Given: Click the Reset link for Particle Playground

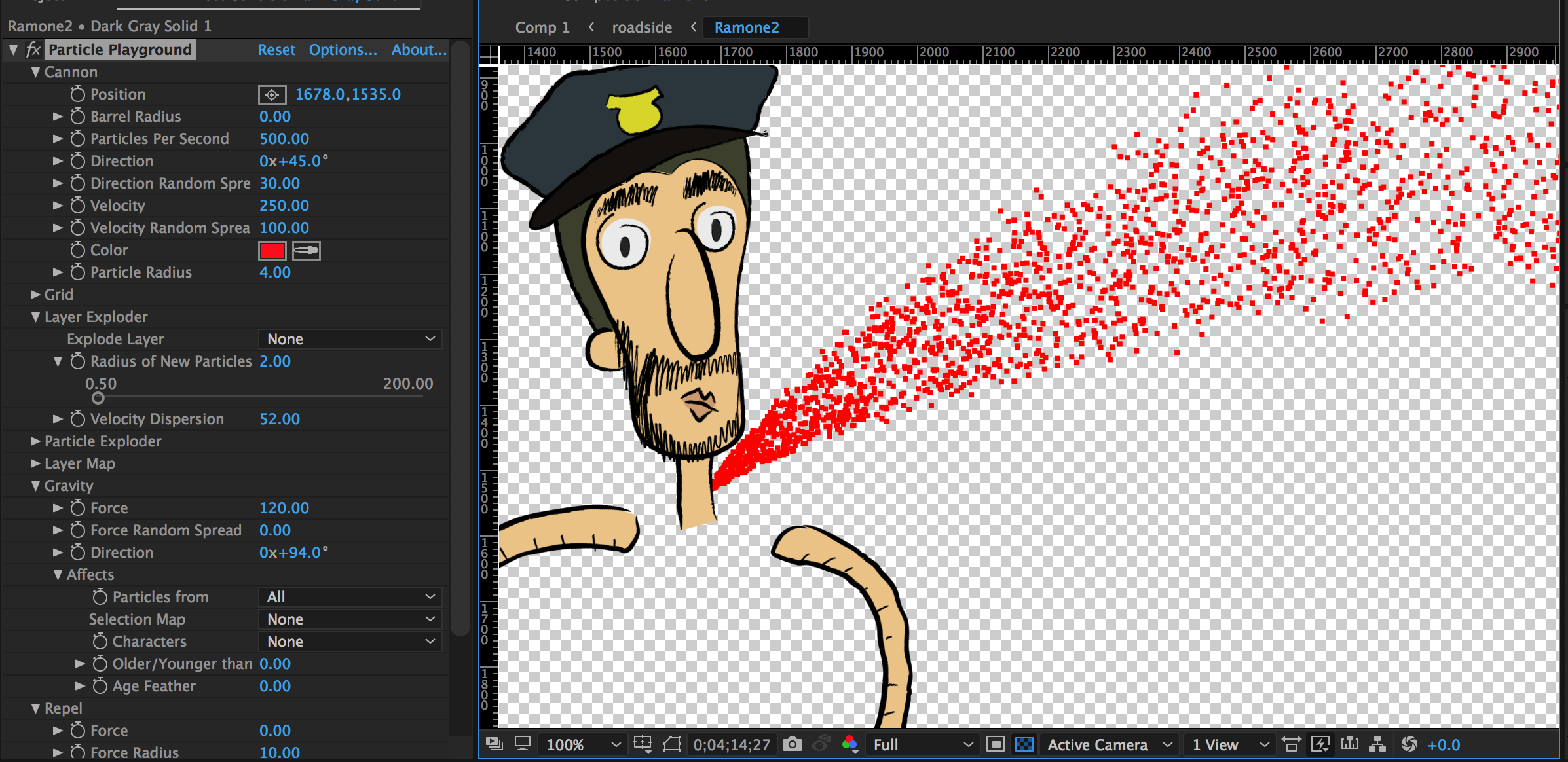Looking at the screenshot, I should (276, 50).
